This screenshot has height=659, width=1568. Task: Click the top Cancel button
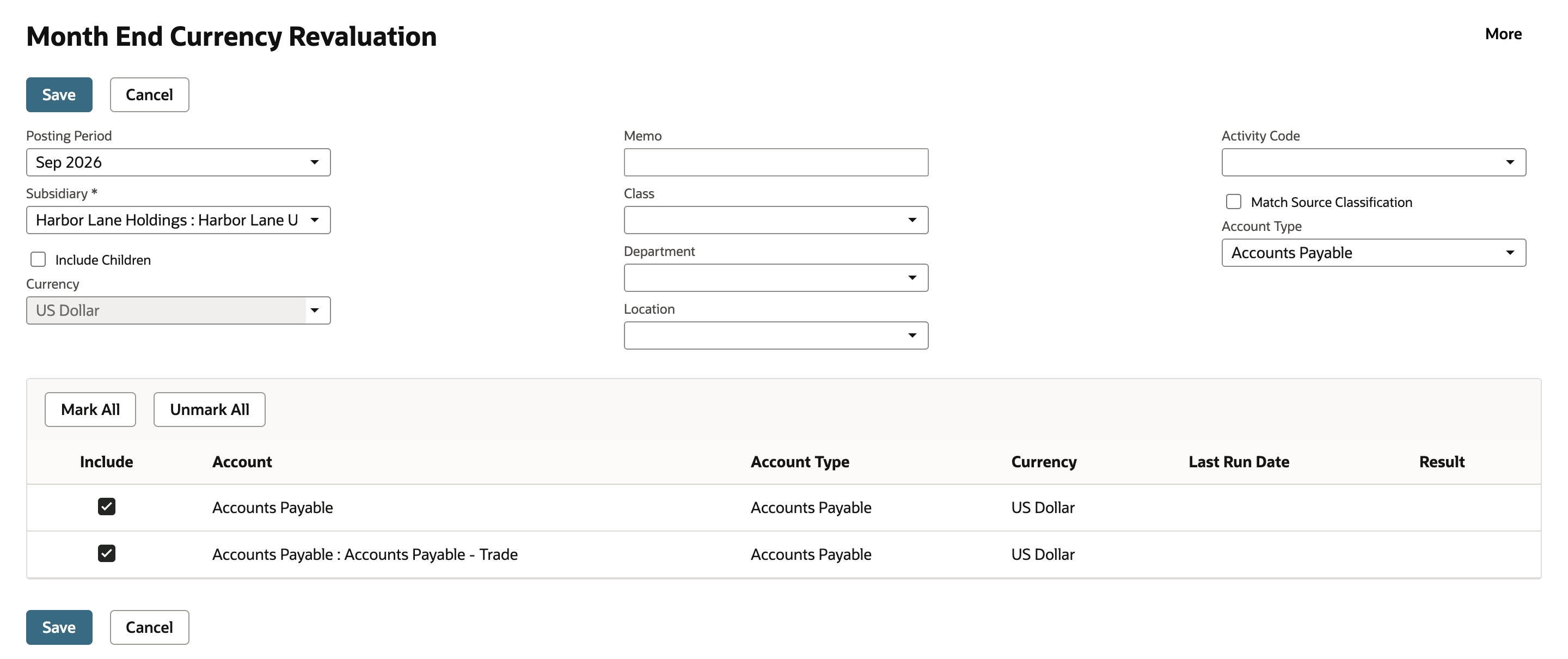click(x=149, y=94)
